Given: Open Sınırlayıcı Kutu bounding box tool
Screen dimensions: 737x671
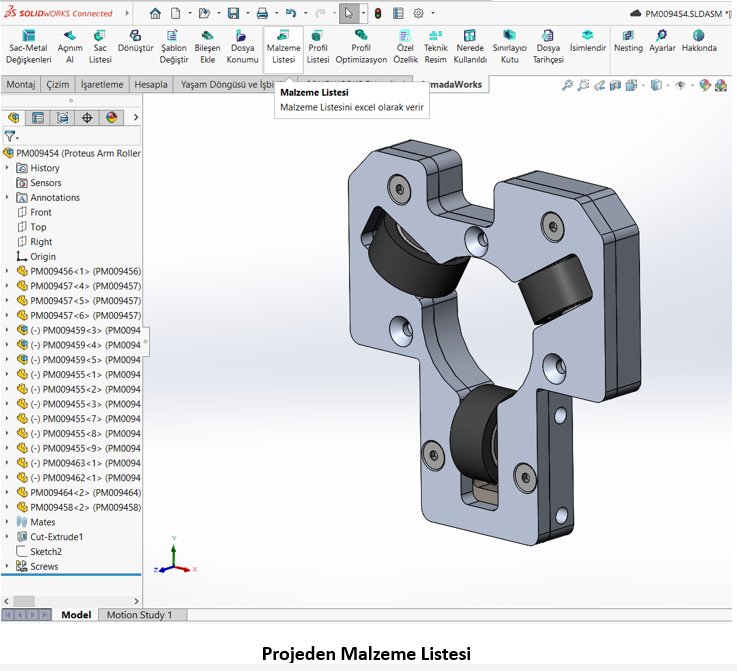Looking at the screenshot, I should 509,46.
